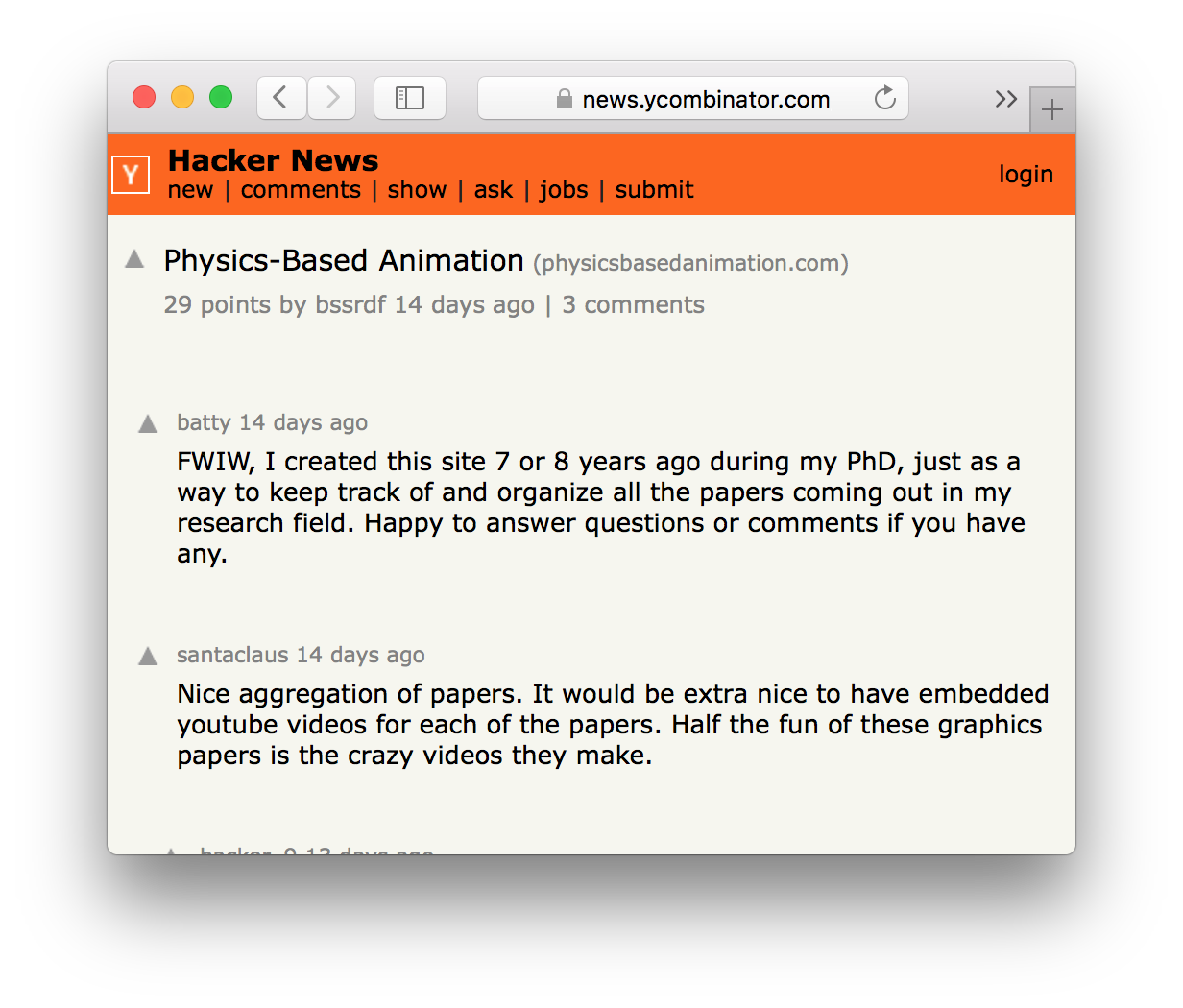Click the padlock icon in the address bar
Screen dimensions: 1183x1008
click(x=563, y=99)
